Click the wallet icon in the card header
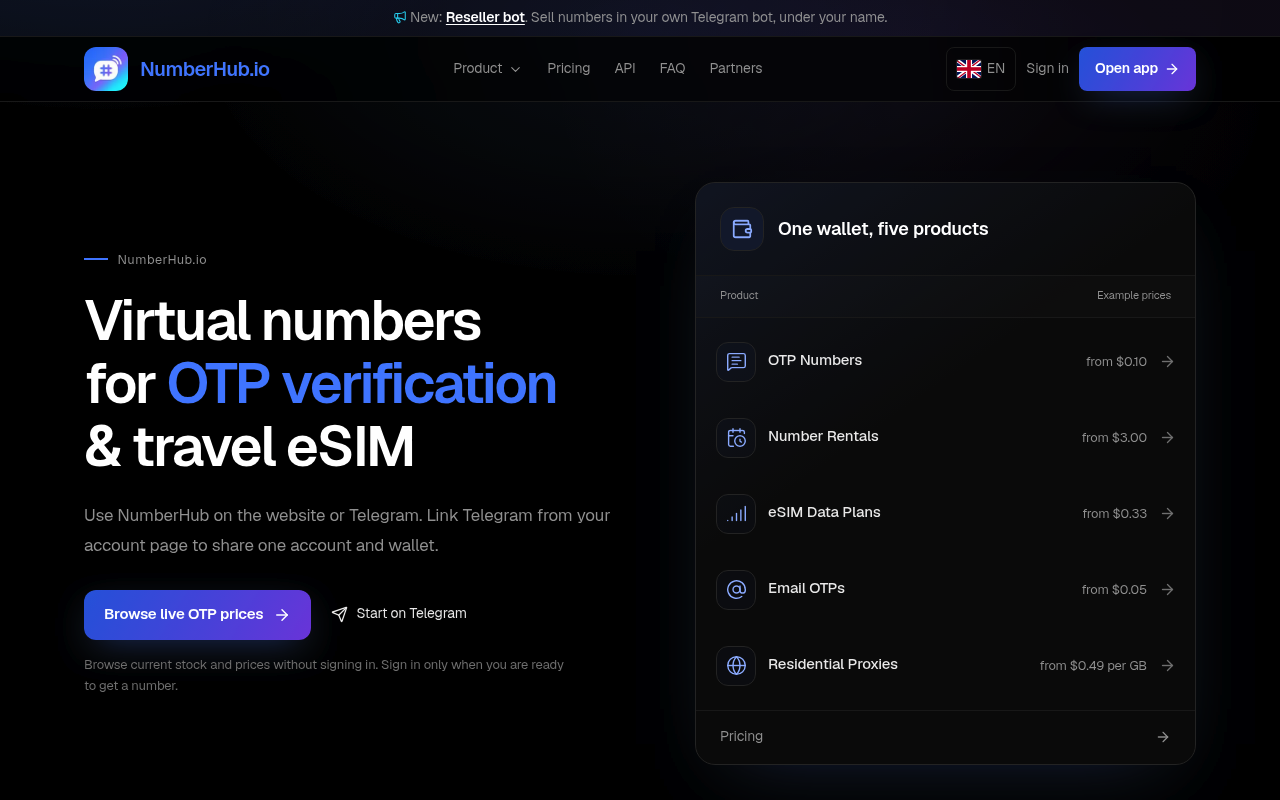The width and height of the screenshot is (1280, 800). [x=742, y=229]
